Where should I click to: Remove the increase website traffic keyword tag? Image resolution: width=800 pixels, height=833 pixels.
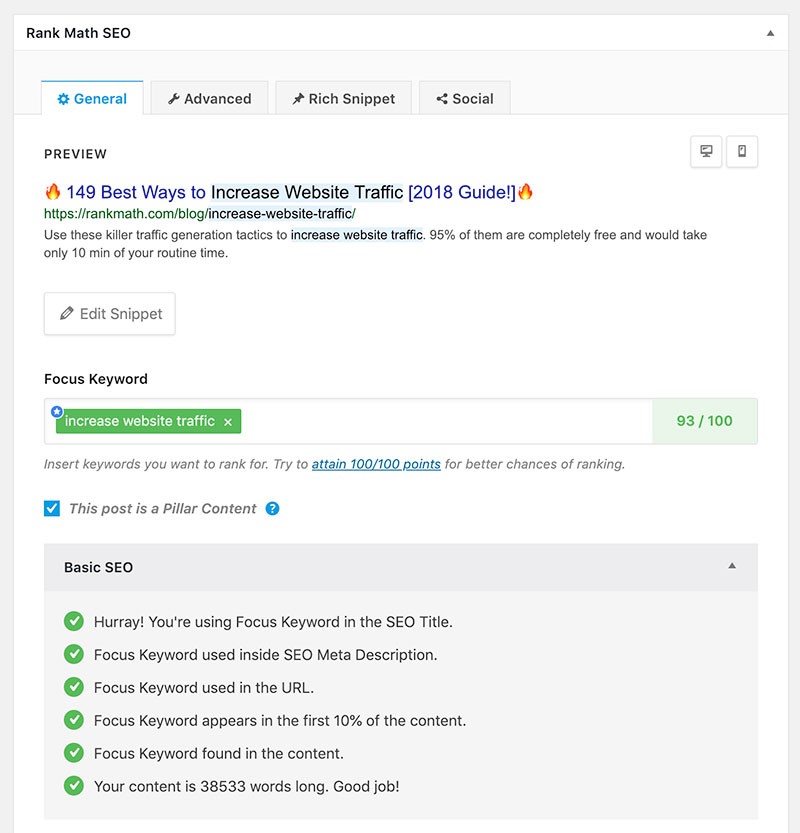[x=228, y=422]
